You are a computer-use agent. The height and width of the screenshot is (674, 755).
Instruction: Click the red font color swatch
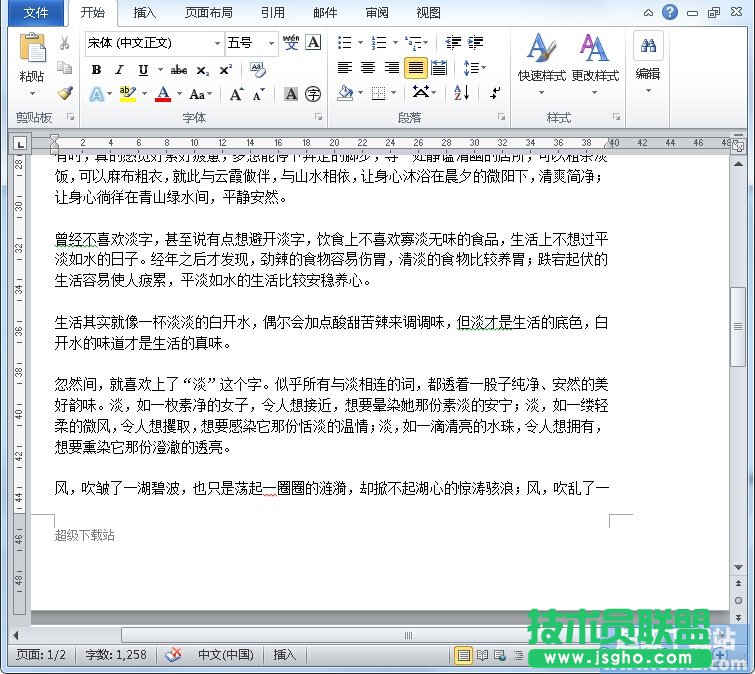pos(162,94)
